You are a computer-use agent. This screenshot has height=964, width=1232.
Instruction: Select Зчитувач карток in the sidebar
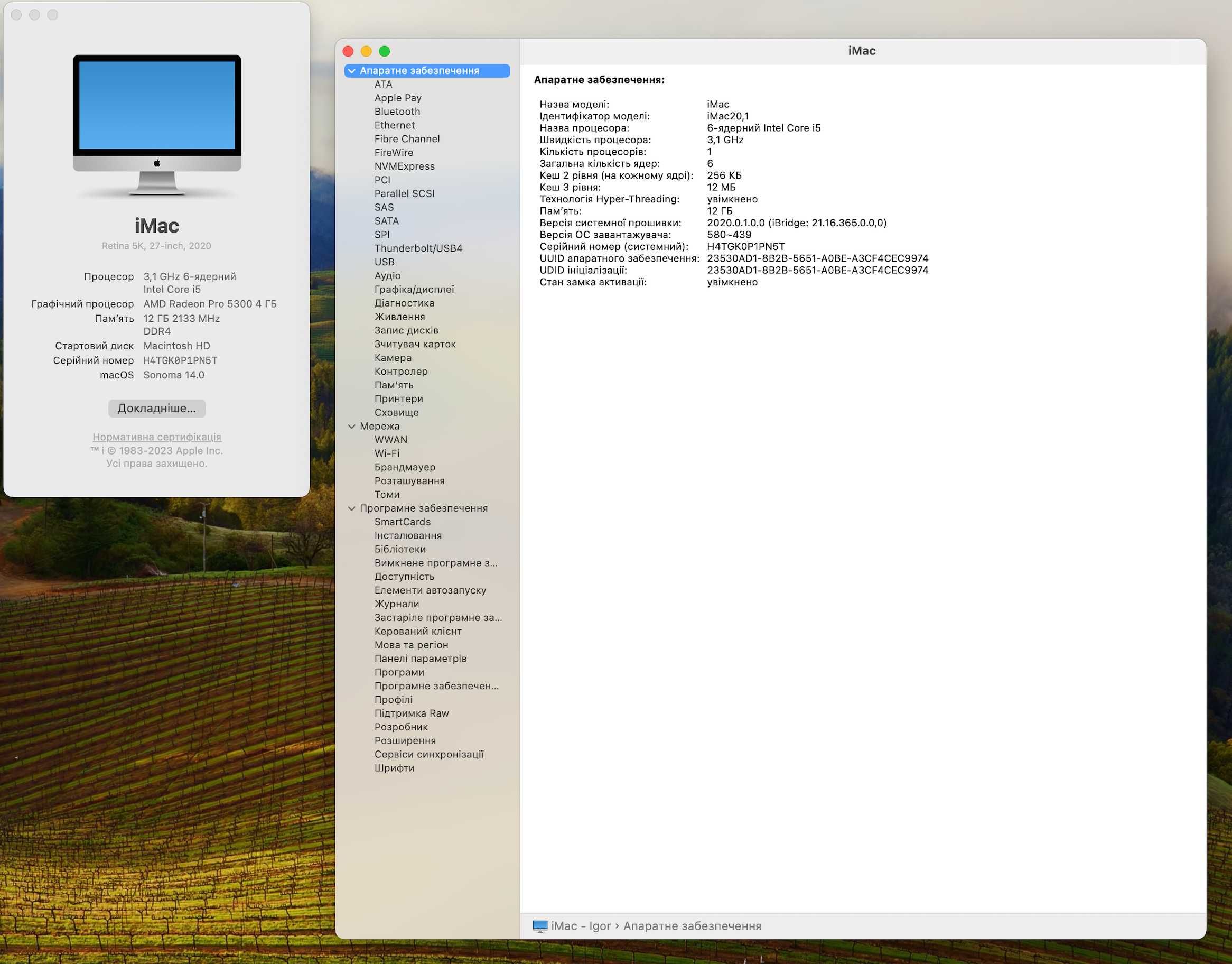pyautogui.click(x=415, y=344)
